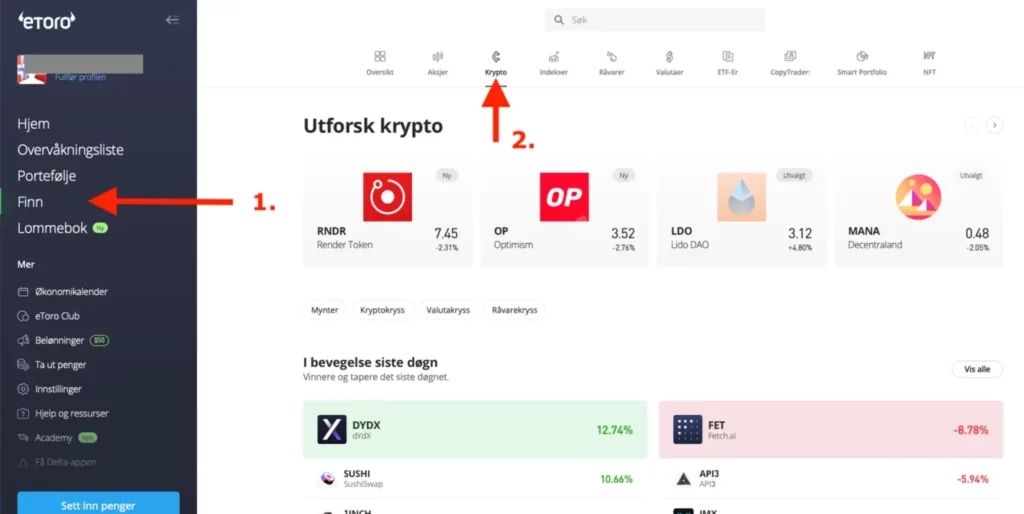Viewport: 1024px width, 514px height.
Task: Open the Smart Portfolio icon
Action: tap(862, 57)
